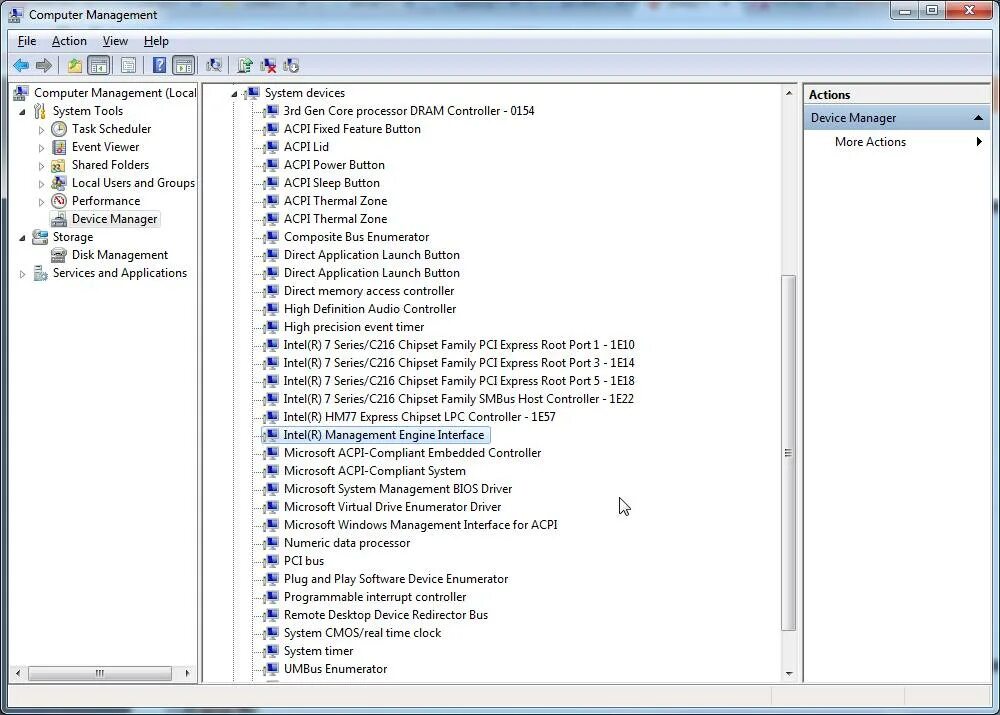Screen dimensions: 1000x715
Task: Click Scan for hardware changes icon
Action: click(214, 65)
